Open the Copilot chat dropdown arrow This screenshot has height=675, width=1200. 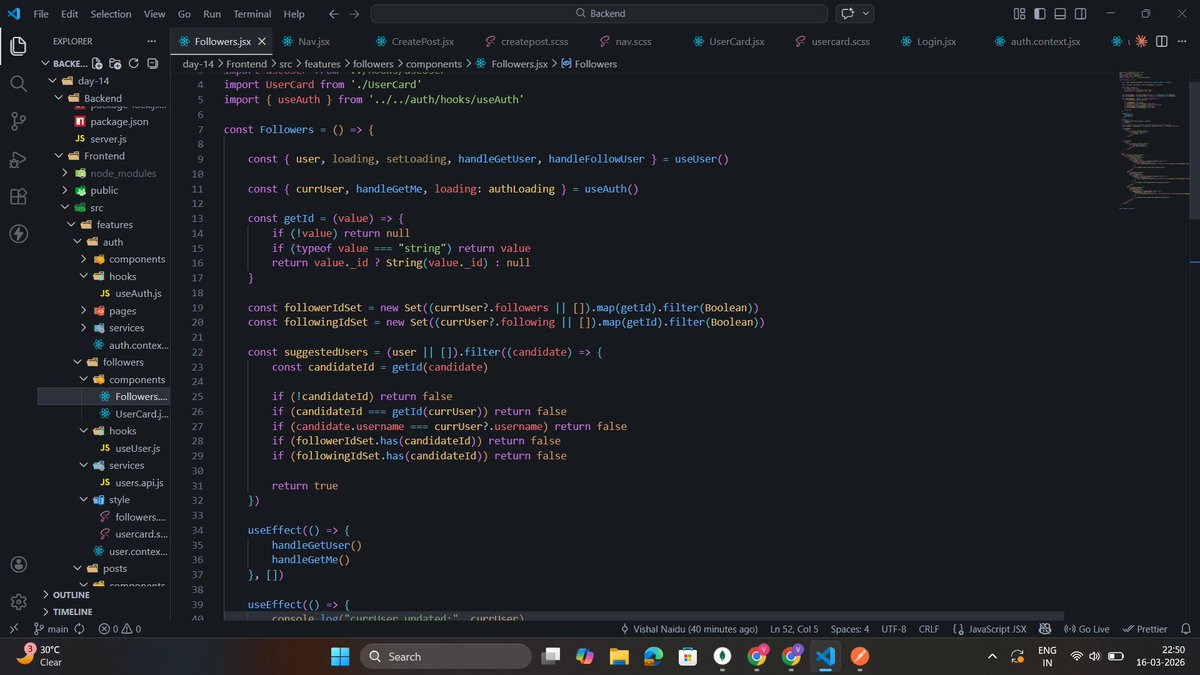[866, 14]
